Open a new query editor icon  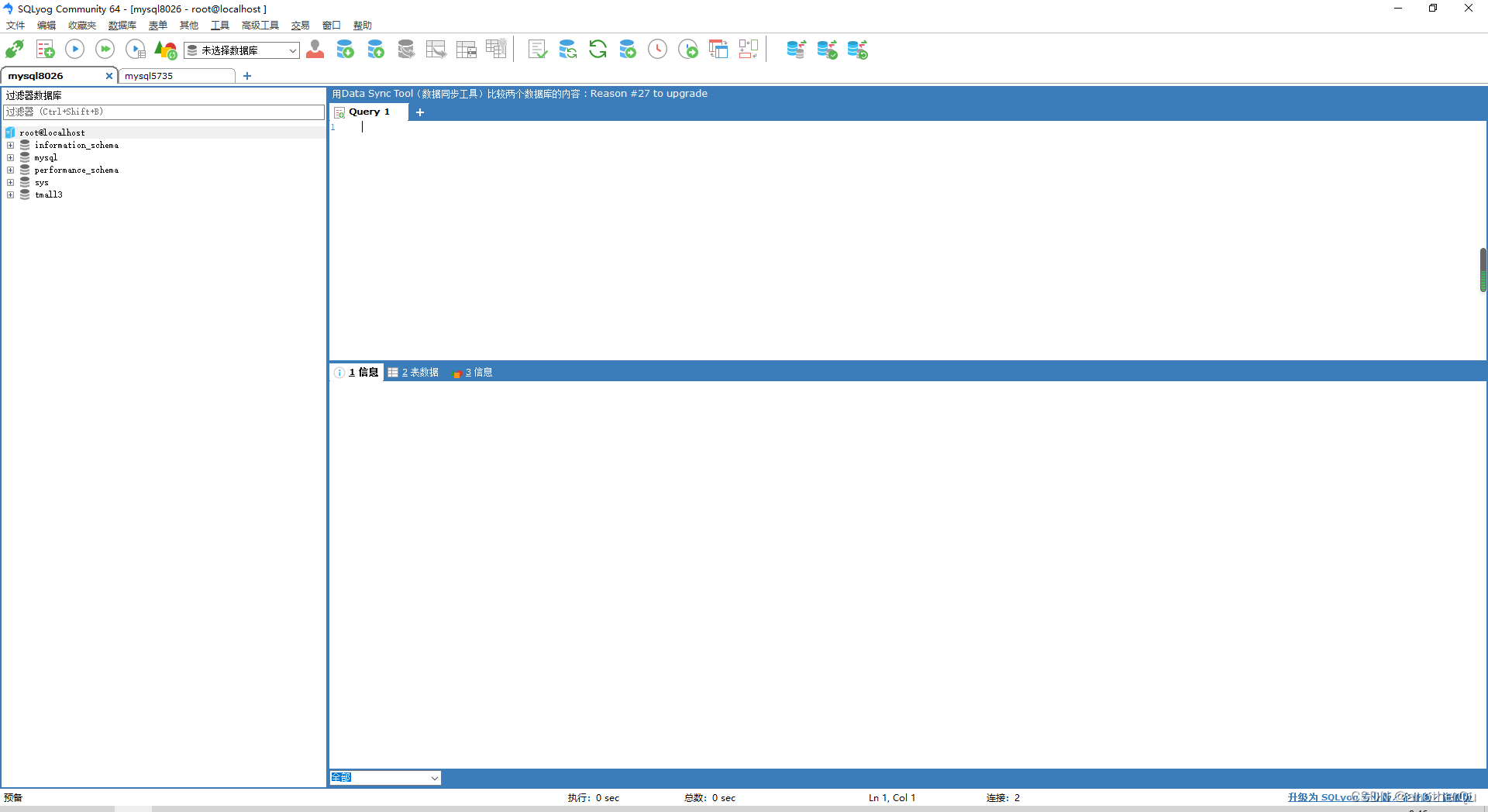[x=46, y=50]
